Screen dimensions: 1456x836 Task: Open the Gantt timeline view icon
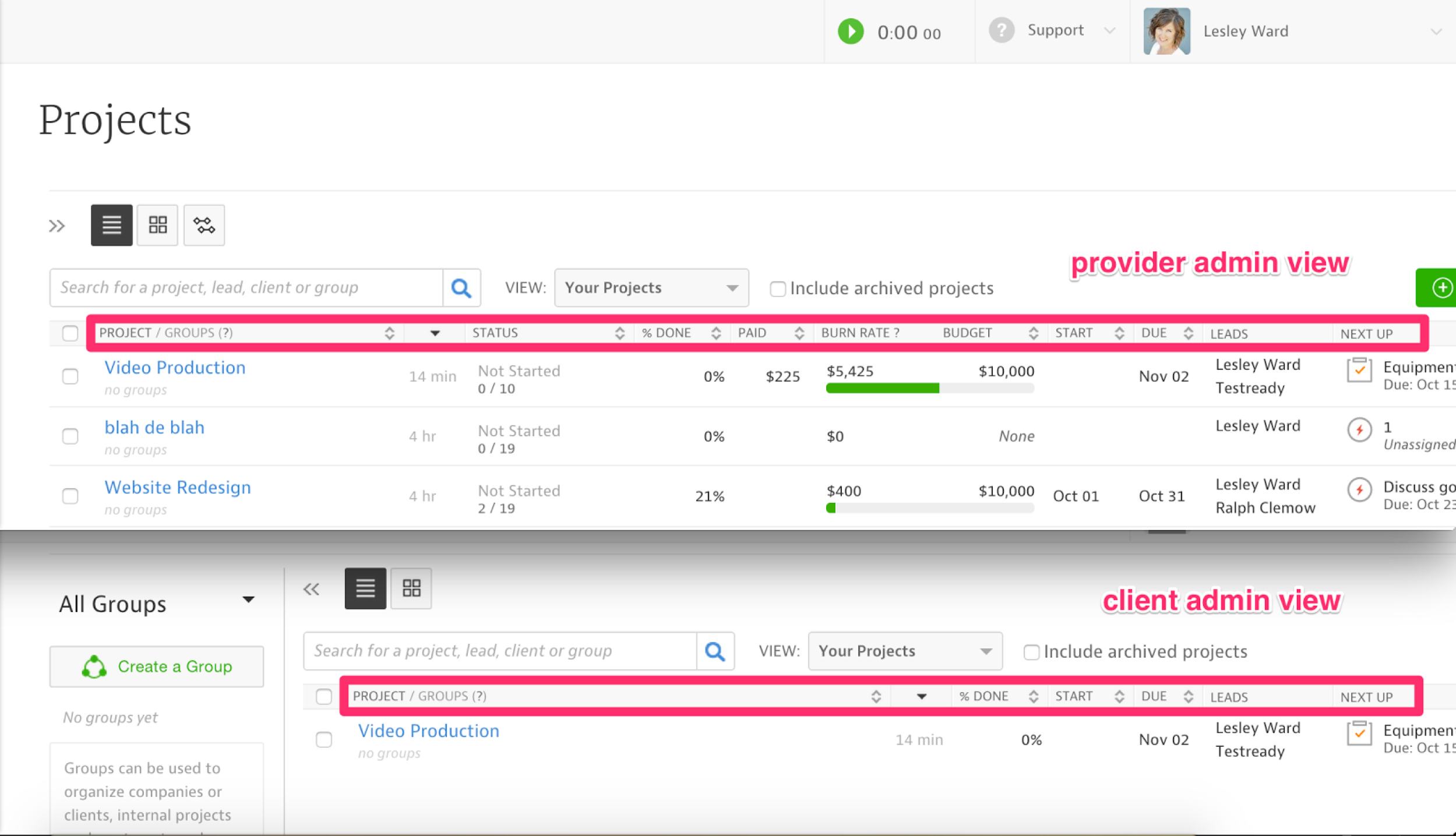tap(204, 225)
